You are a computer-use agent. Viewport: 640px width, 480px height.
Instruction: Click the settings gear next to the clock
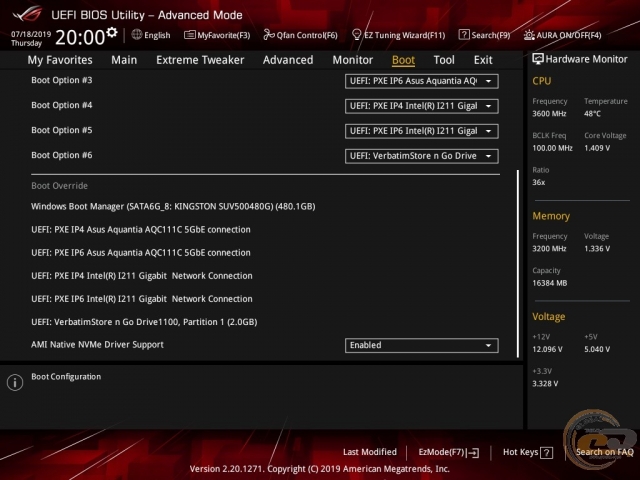(112, 32)
